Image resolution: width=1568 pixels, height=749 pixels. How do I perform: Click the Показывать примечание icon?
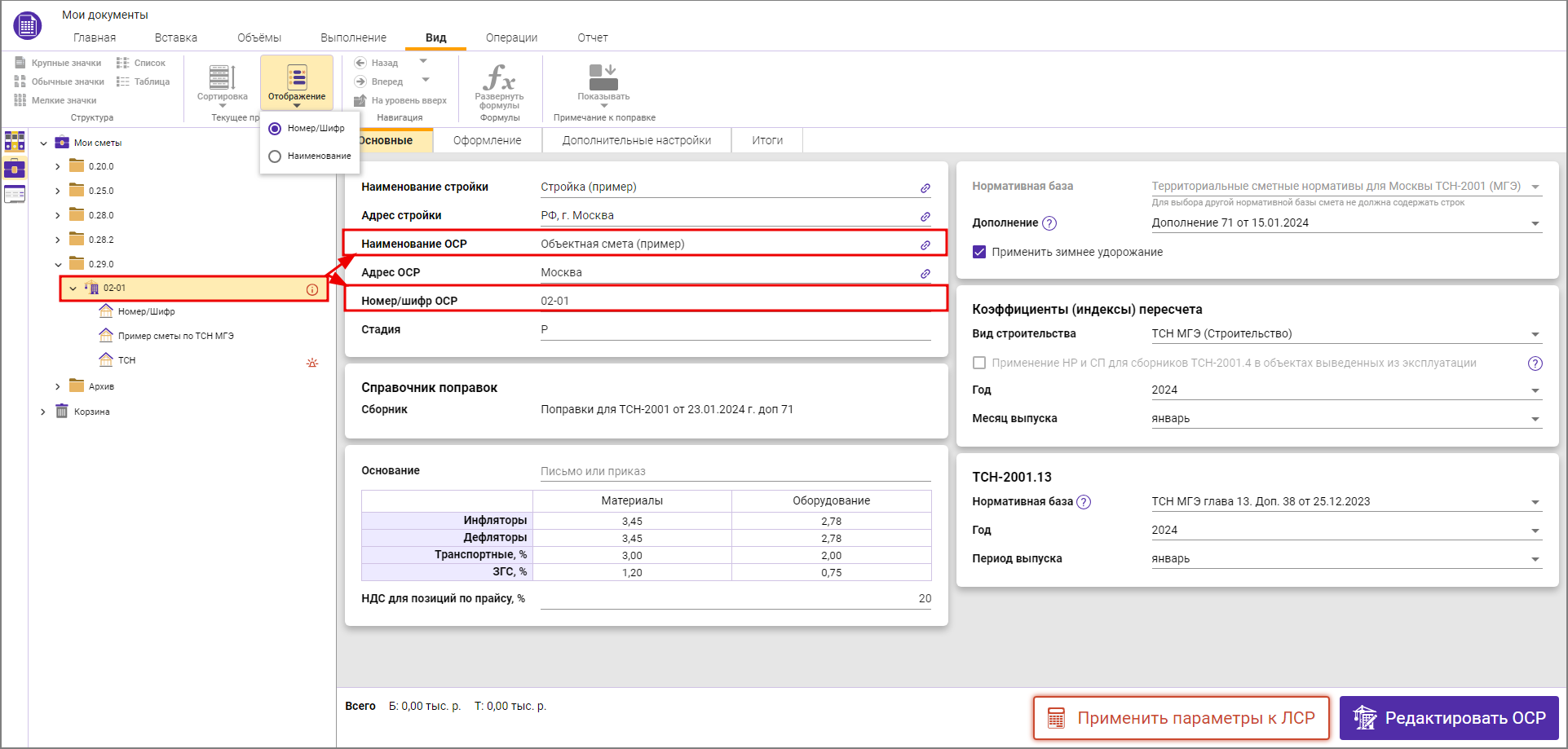pos(603,78)
